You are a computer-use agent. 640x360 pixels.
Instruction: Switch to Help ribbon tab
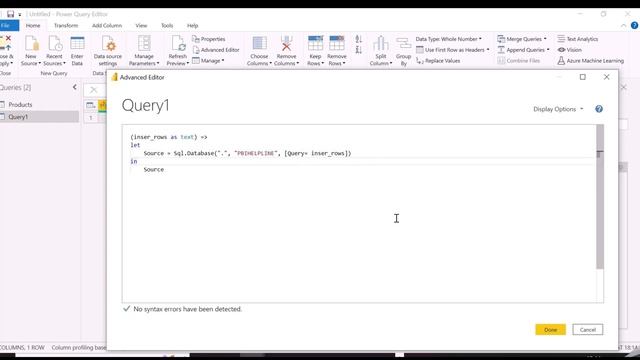[192, 25]
